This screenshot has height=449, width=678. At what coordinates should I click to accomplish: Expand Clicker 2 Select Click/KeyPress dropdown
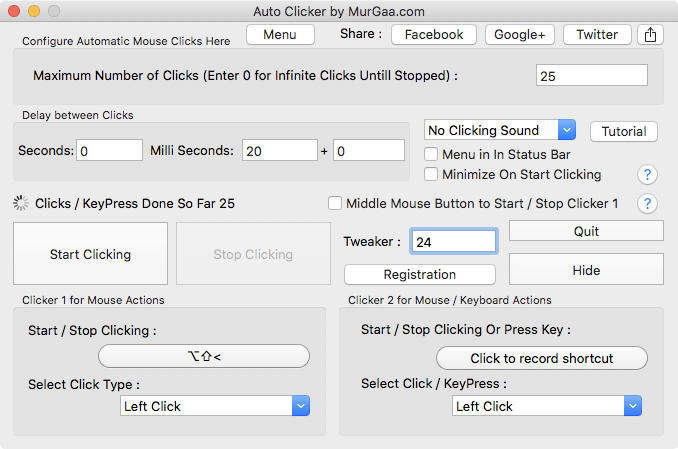(546, 406)
